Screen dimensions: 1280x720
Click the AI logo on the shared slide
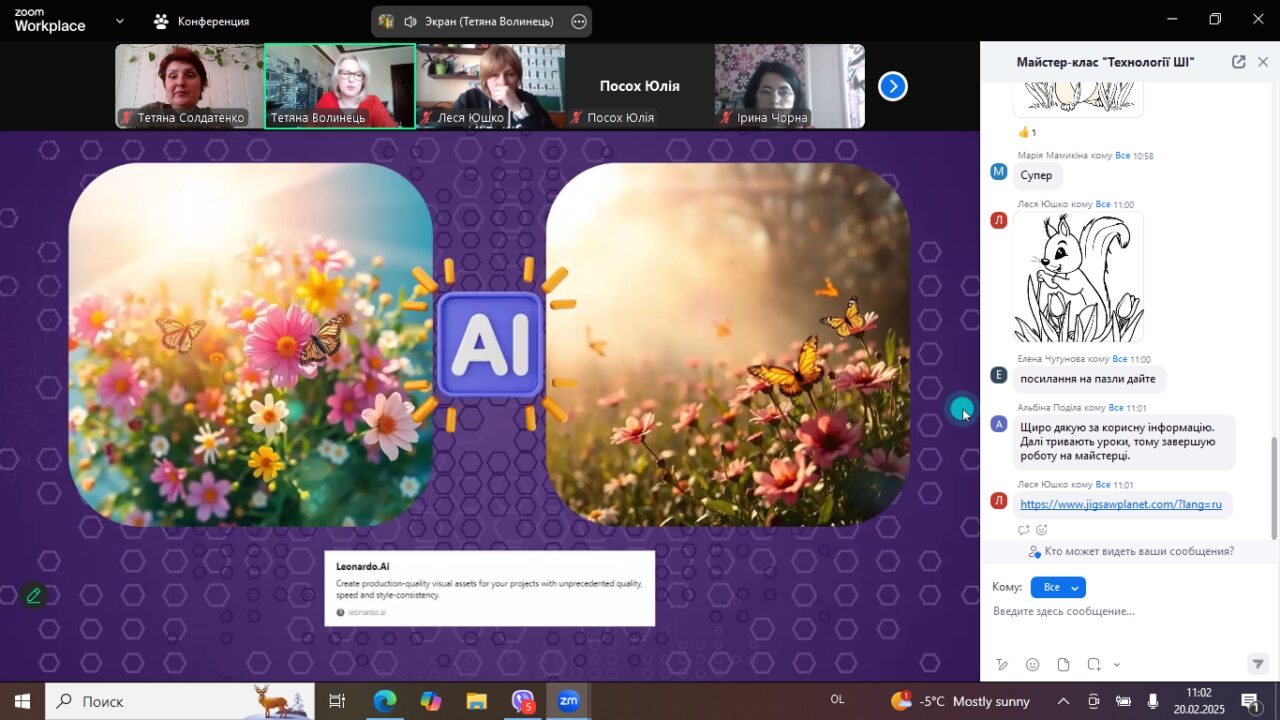pyautogui.click(x=490, y=344)
